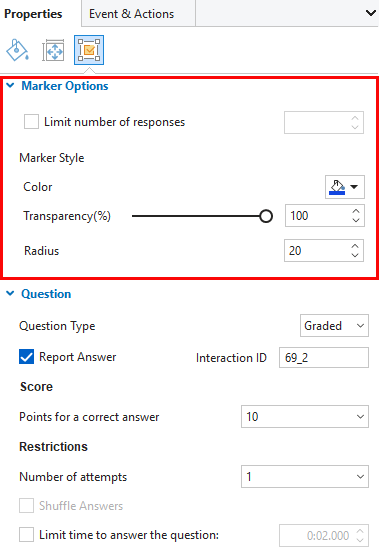Increase the Radius value with up arrow

click(x=355, y=246)
